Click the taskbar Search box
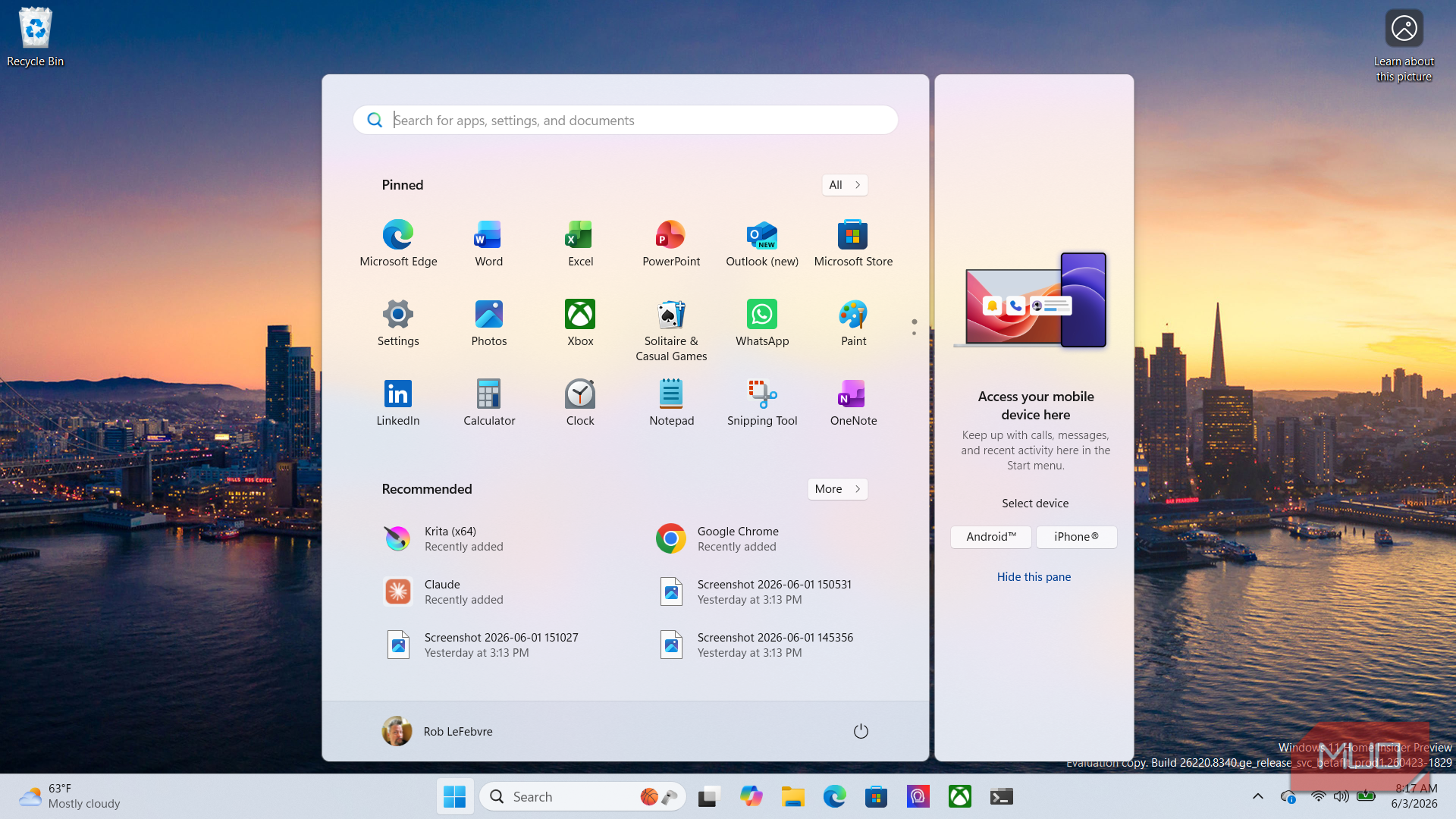The image size is (1456, 819). 582,796
